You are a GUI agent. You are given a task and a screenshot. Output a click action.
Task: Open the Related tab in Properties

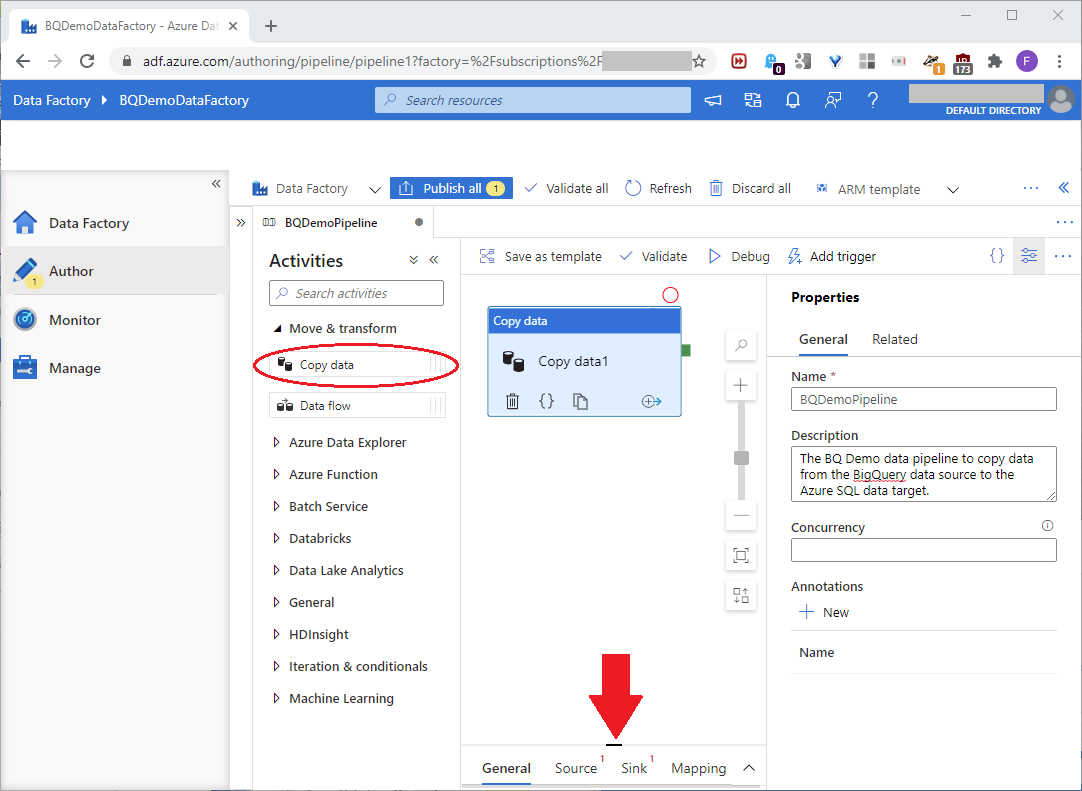[894, 339]
